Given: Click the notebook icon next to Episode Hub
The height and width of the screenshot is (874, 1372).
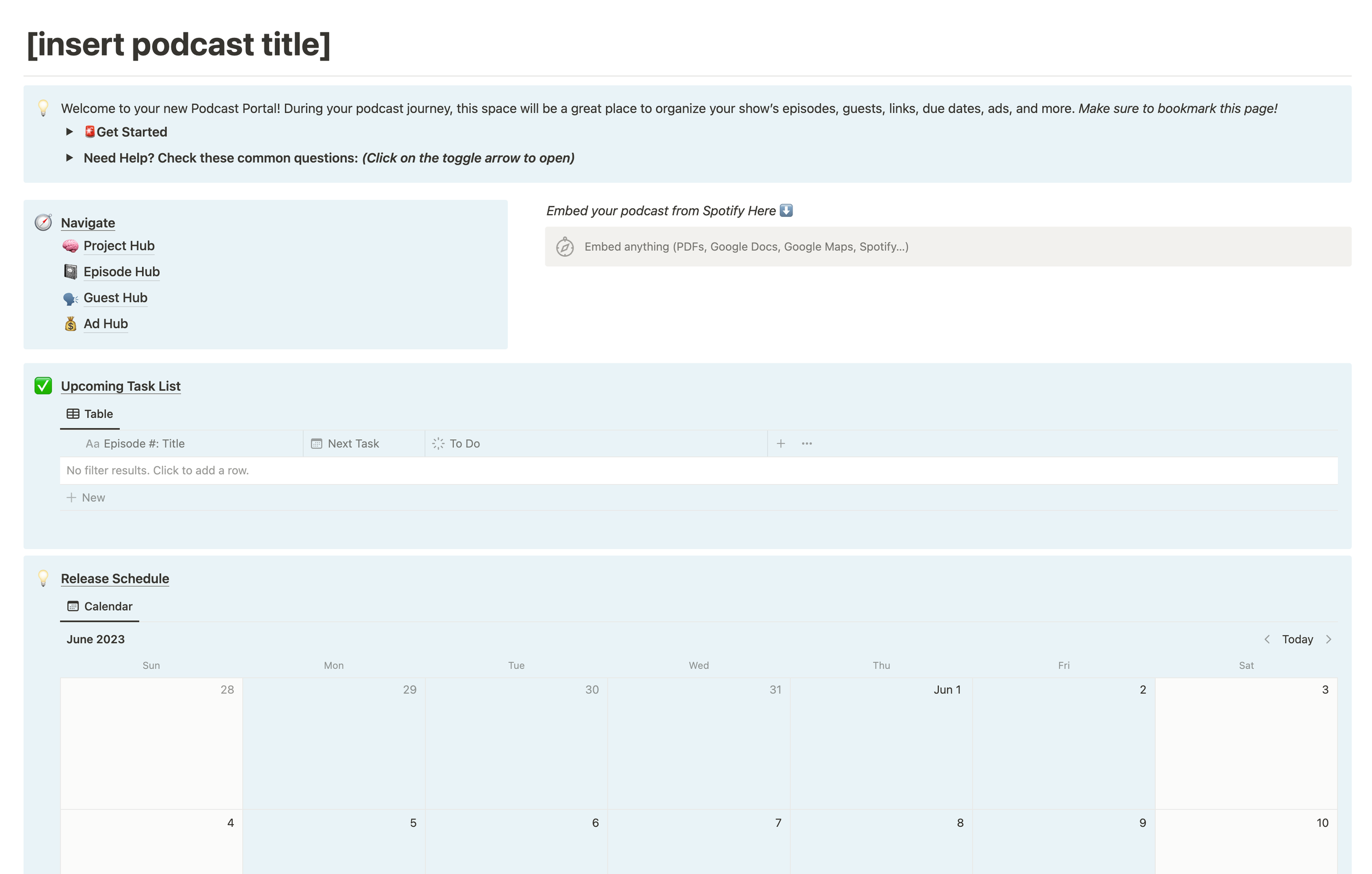Looking at the screenshot, I should [x=71, y=272].
